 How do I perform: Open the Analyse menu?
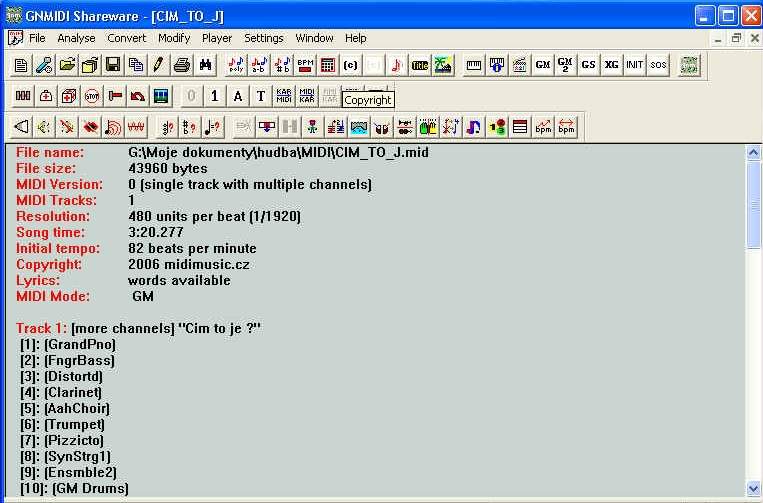pos(76,38)
